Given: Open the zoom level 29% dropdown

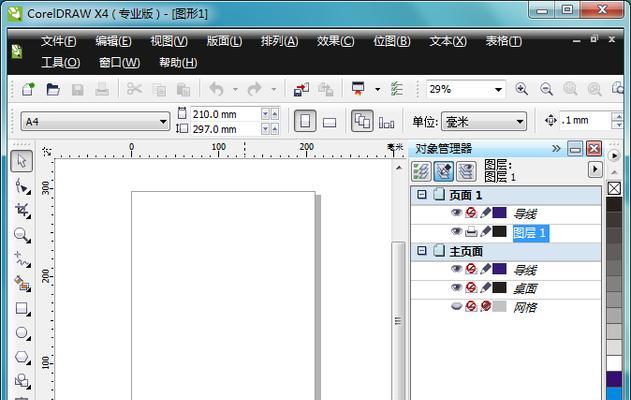Looking at the screenshot, I should click(498, 89).
